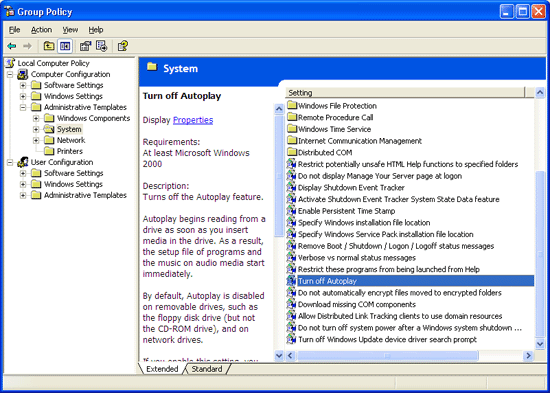
Task: Collapse the Computer Configuration tree node
Action: [10, 74]
